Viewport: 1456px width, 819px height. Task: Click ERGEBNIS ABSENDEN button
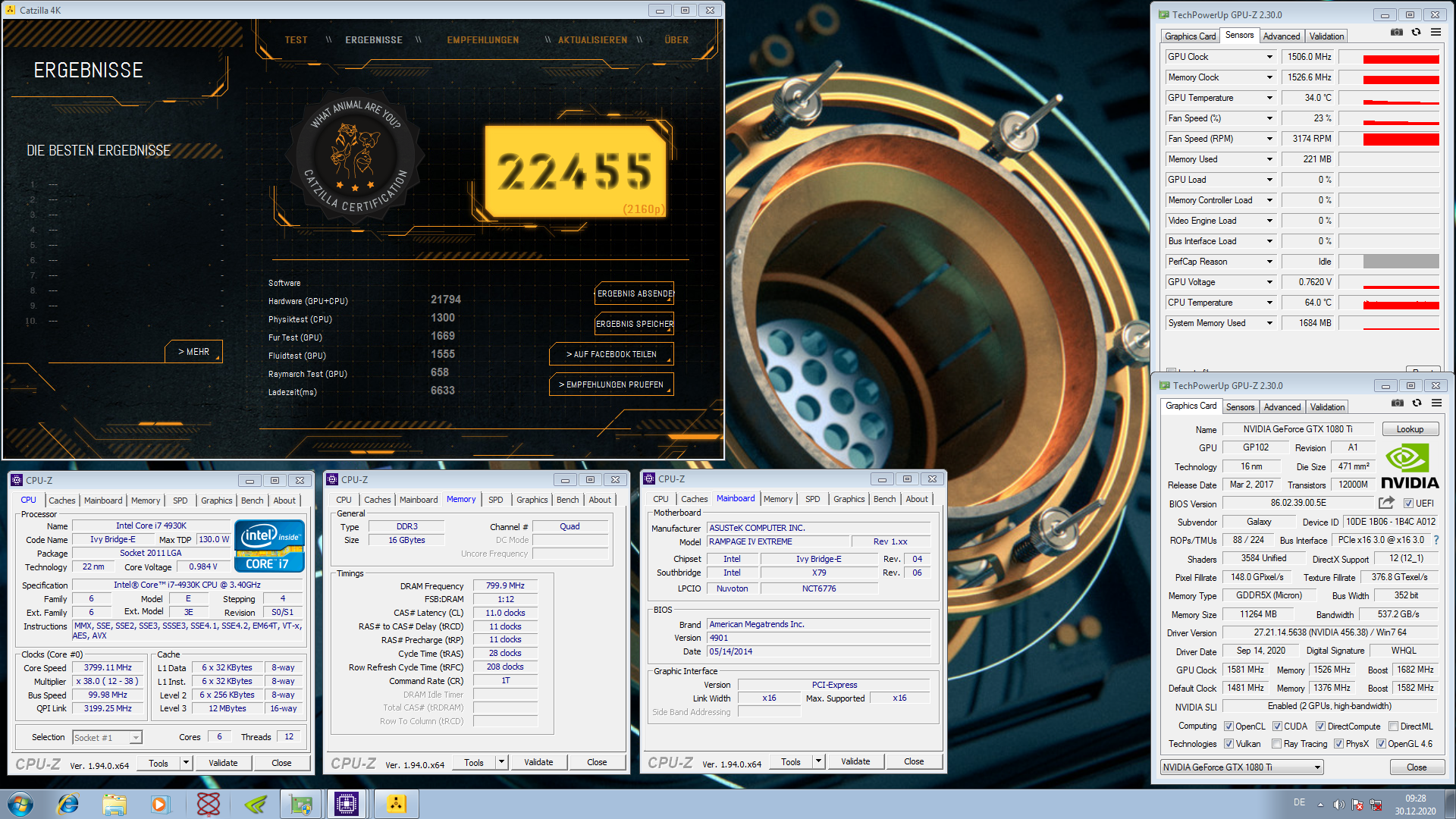pyautogui.click(x=635, y=293)
